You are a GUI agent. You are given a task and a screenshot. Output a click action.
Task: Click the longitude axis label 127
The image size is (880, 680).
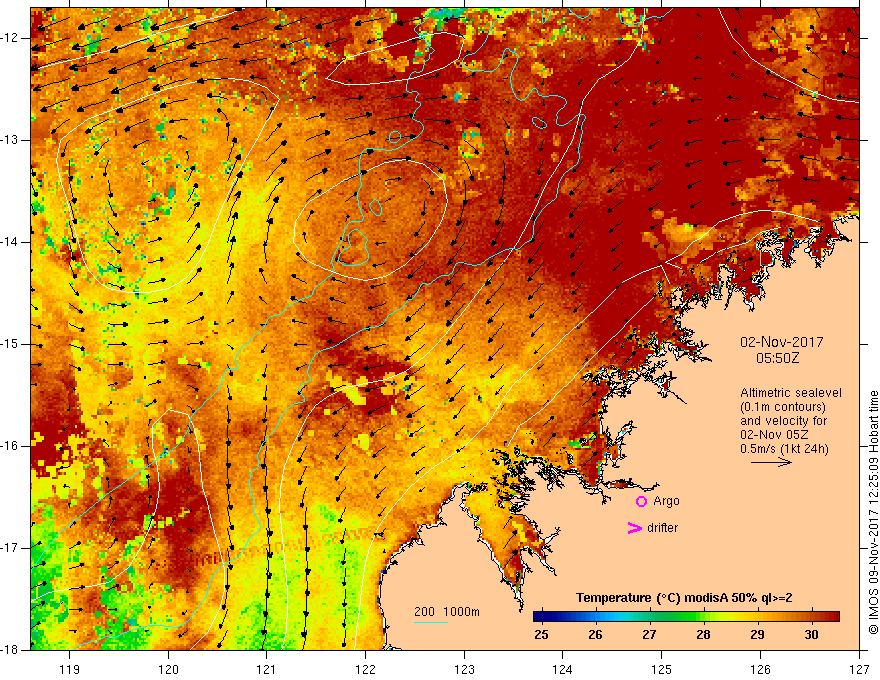(x=859, y=669)
